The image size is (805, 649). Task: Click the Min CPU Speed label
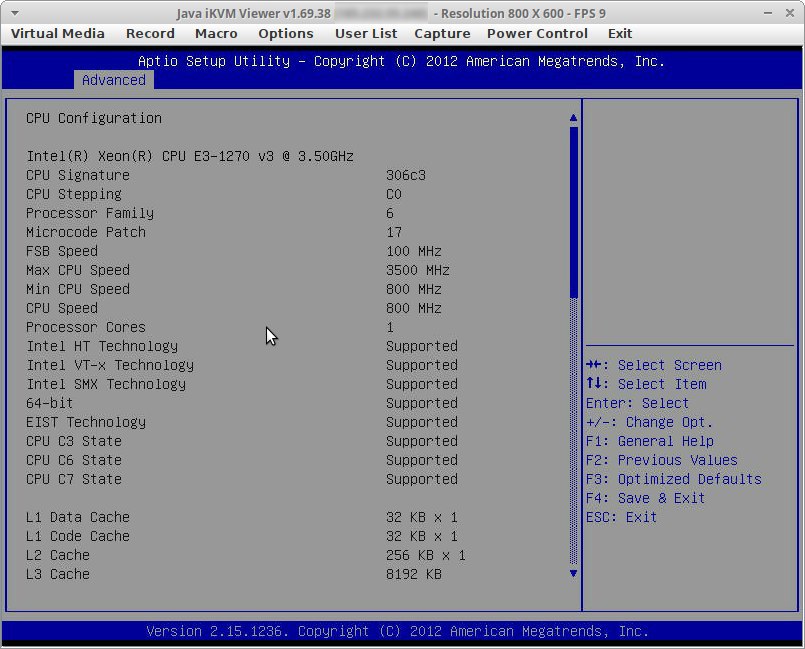[78, 289]
